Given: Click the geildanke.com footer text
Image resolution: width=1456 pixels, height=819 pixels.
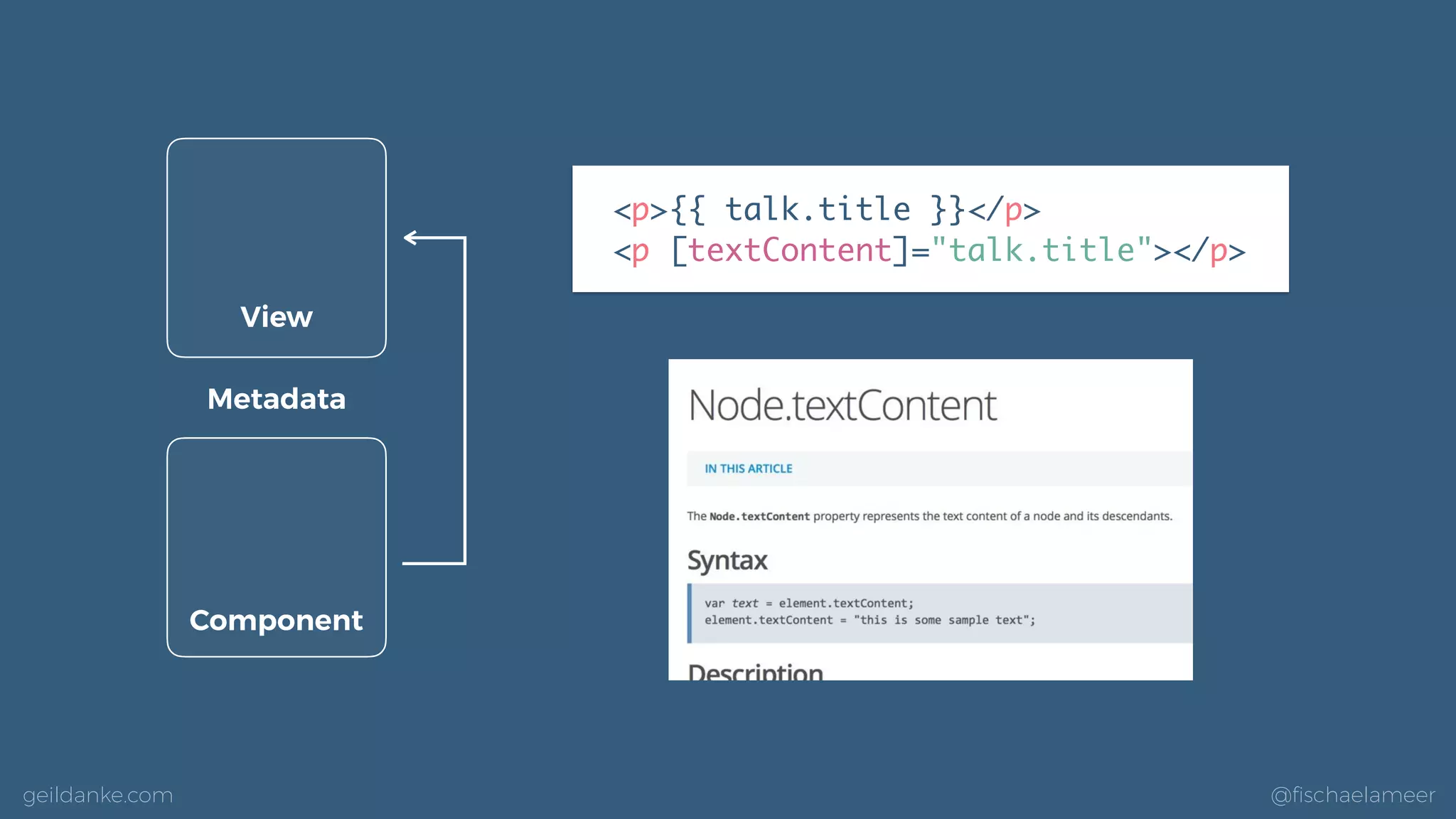Looking at the screenshot, I should pyautogui.click(x=98, y=795).
